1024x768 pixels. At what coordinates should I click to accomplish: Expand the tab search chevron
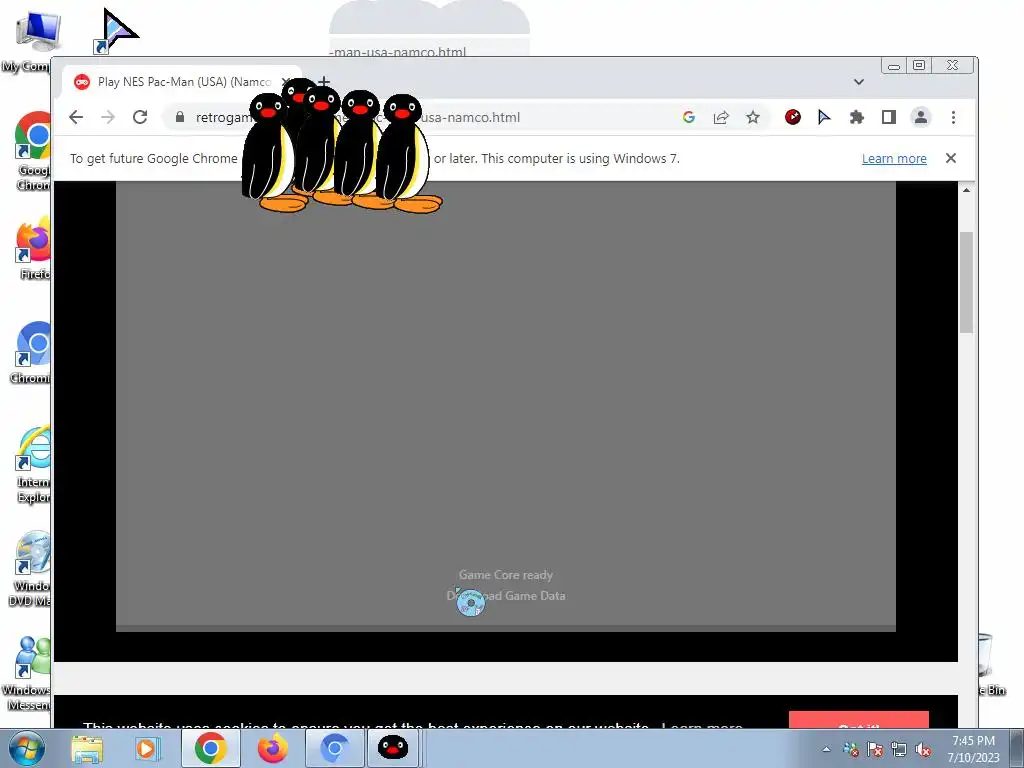[859, 82]
